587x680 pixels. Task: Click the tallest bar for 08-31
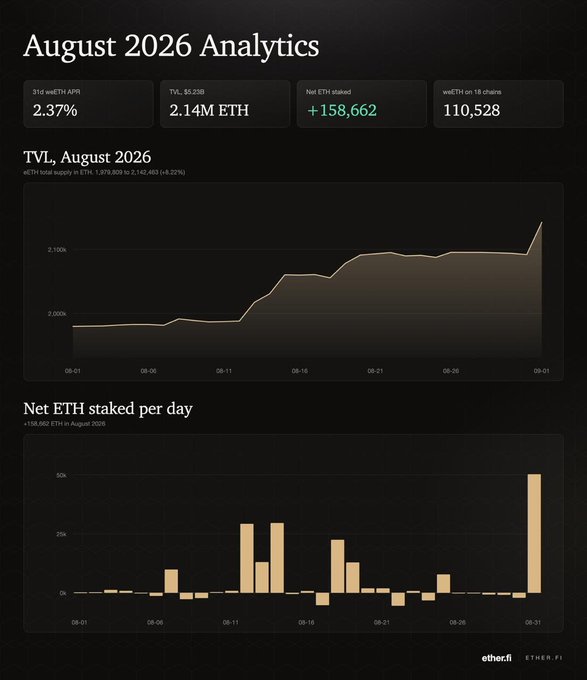(x=534, y=533)
